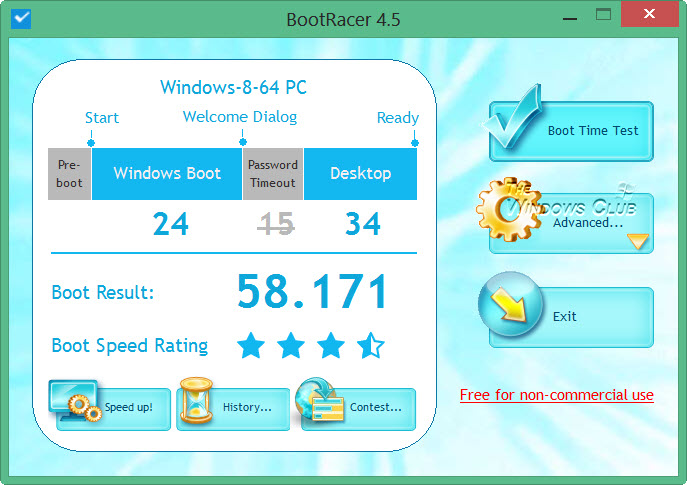Click the Windows Boot time value 24
This screenshot has height=485, width=687.
click(x=171, y=224)
